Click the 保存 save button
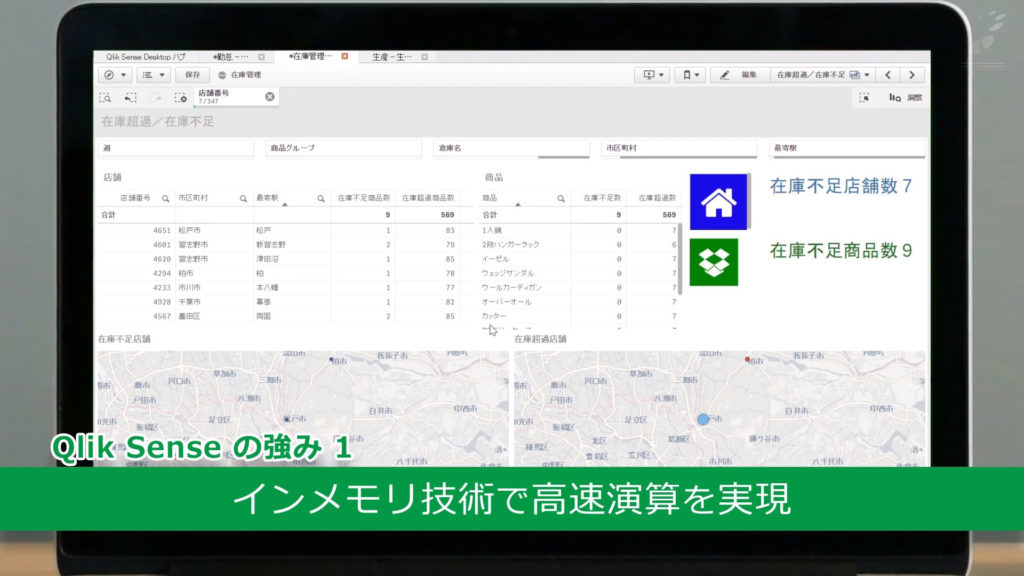 point(193,75)
